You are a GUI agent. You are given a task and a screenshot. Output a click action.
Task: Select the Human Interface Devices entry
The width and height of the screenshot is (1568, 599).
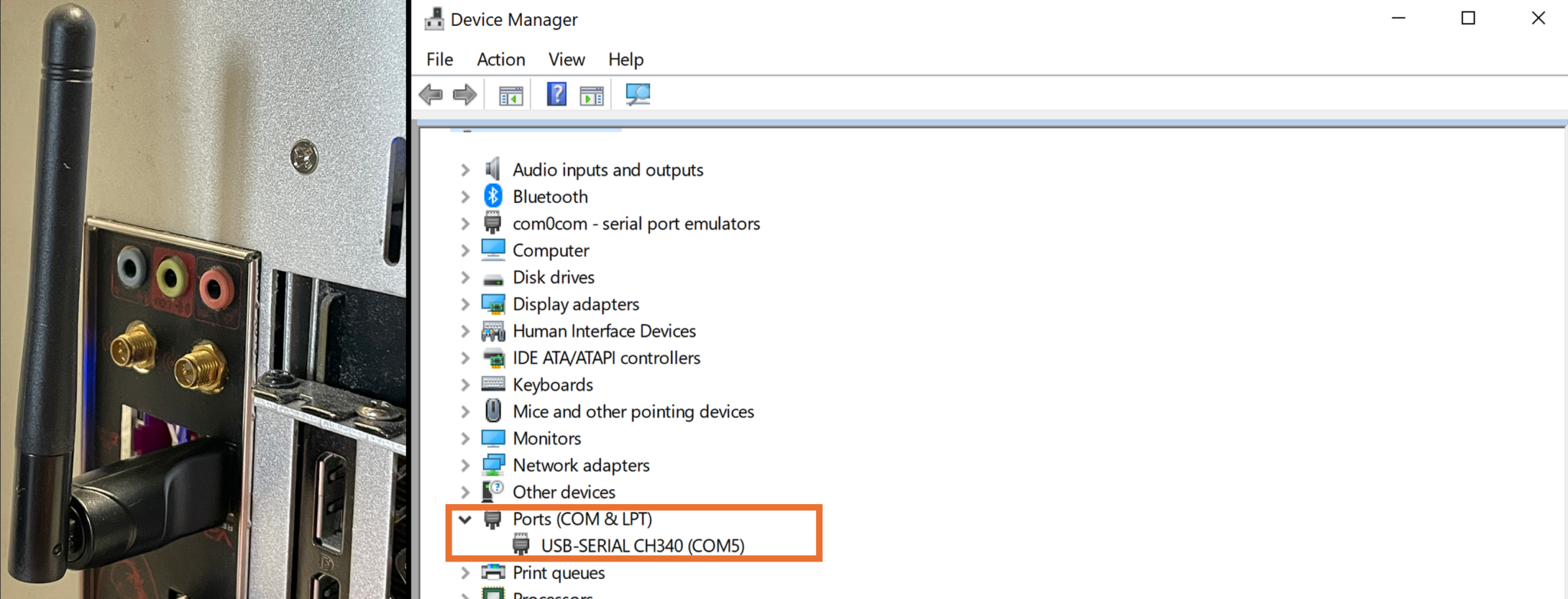pos(603,331)
